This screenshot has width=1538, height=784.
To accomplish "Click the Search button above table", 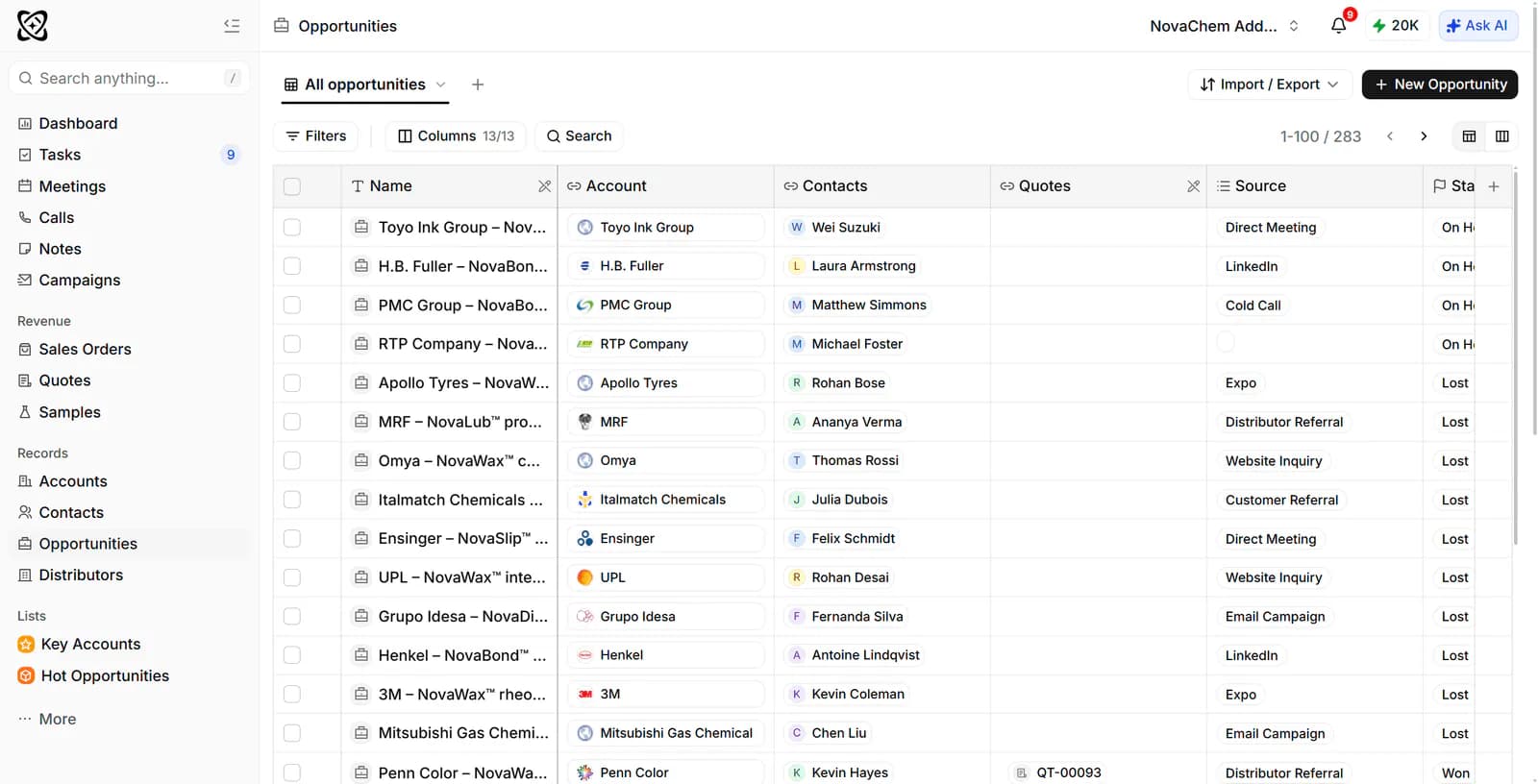I will tap(579, 136).
